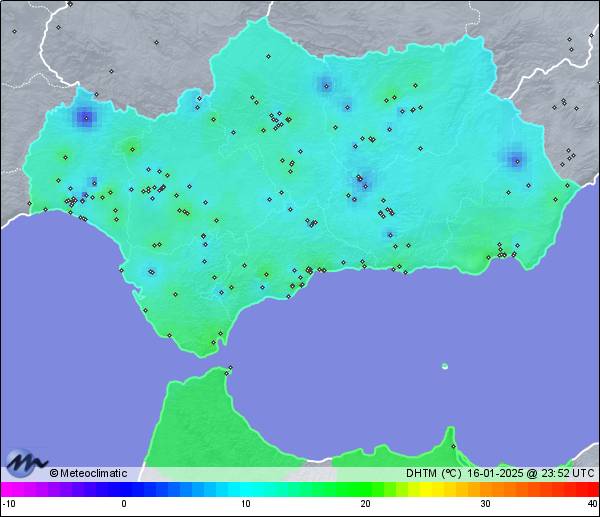Click station marker in dark blue eastern cold spot
The height and width of the screenshot is (517, 600).
pyautogui.click(x=517, y=161)
